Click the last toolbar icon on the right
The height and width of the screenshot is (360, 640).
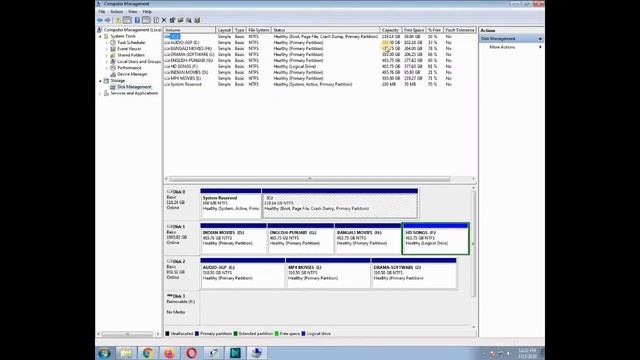(197, 20)
